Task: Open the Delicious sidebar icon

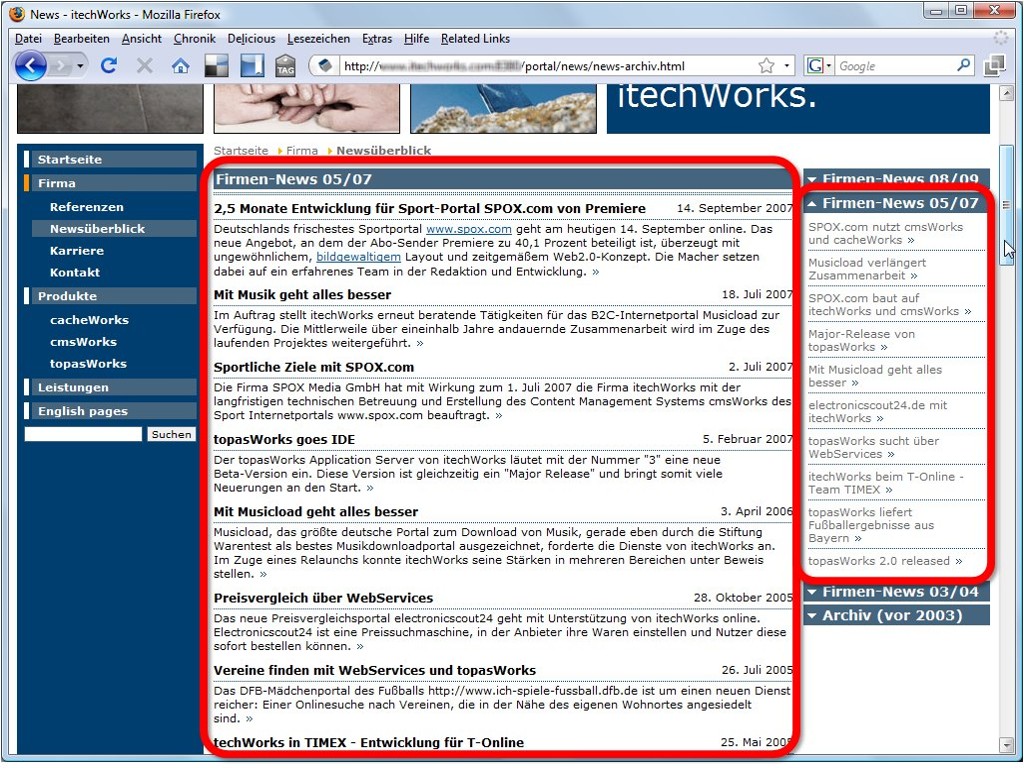Action: pyautogui.click(x=251, y=65)
